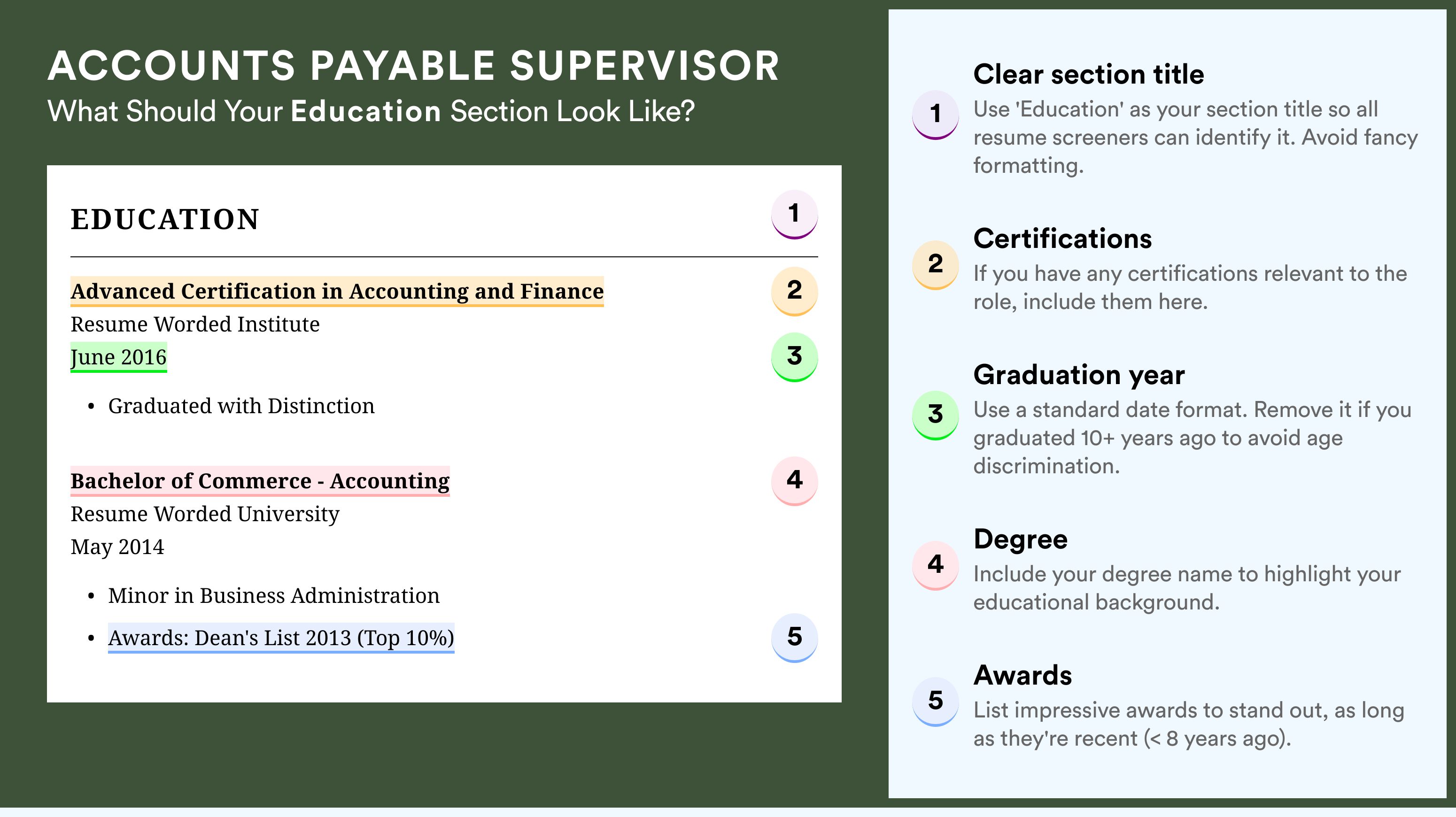Click the Minor in Business Administration bullet
This screenshot has height=817, width=1456.
(x=273, y=596)
